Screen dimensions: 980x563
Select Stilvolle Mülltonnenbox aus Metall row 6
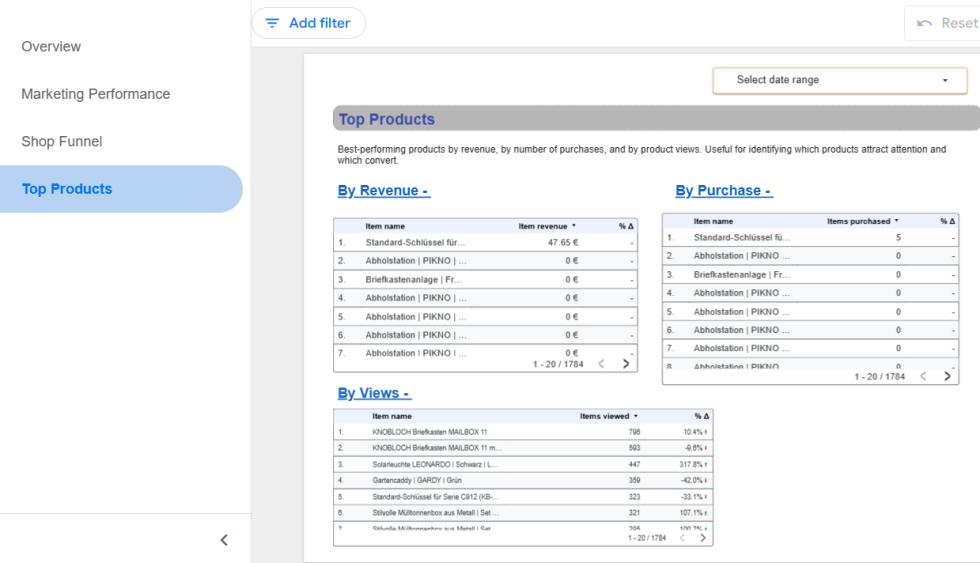click(523, 513)
